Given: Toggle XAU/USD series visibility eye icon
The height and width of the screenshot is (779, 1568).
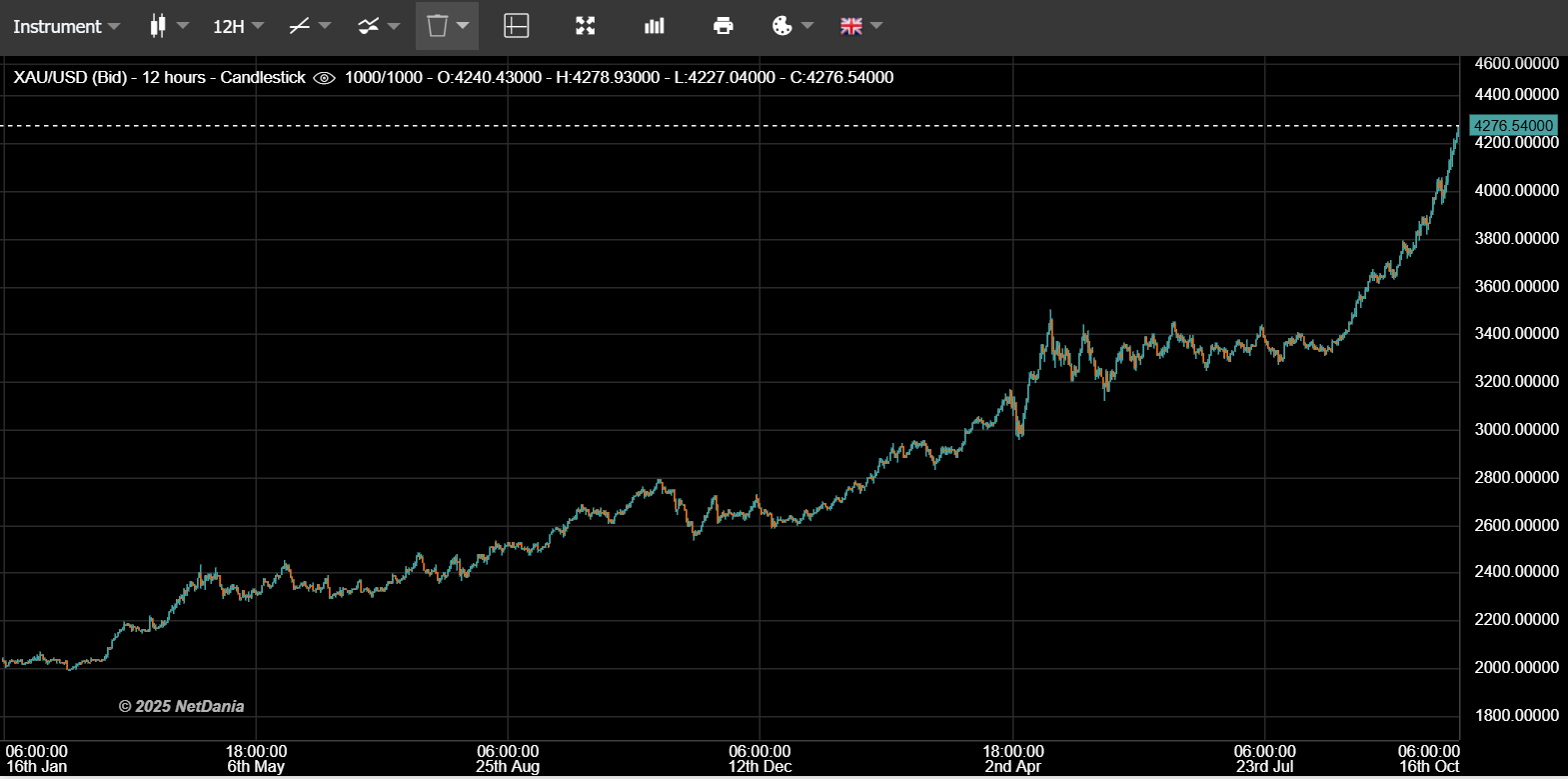Looking at the screenshot, I should click(x=324, y=78).
